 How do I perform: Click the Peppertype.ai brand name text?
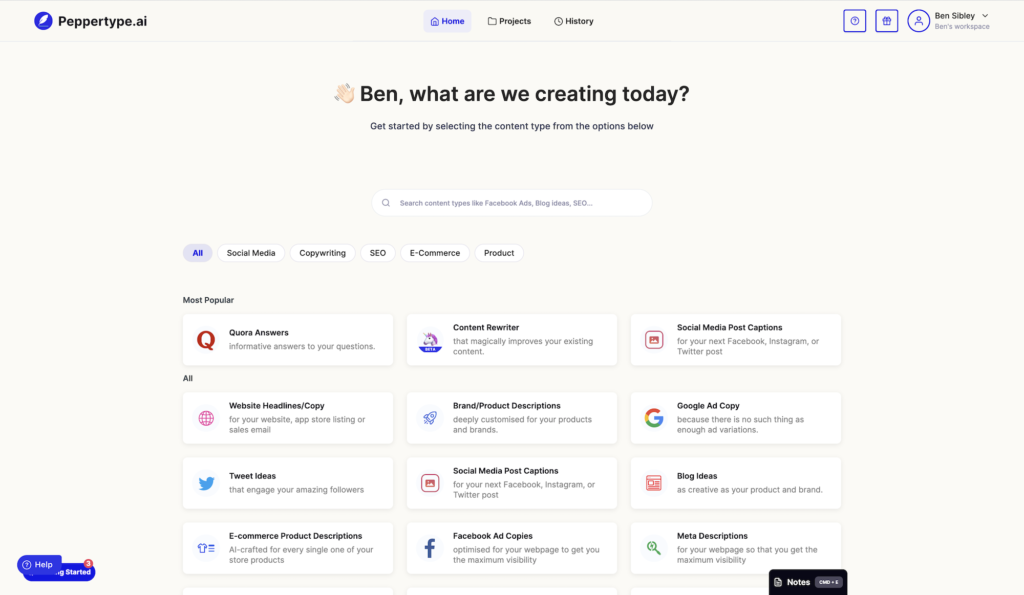click(103, 22)
